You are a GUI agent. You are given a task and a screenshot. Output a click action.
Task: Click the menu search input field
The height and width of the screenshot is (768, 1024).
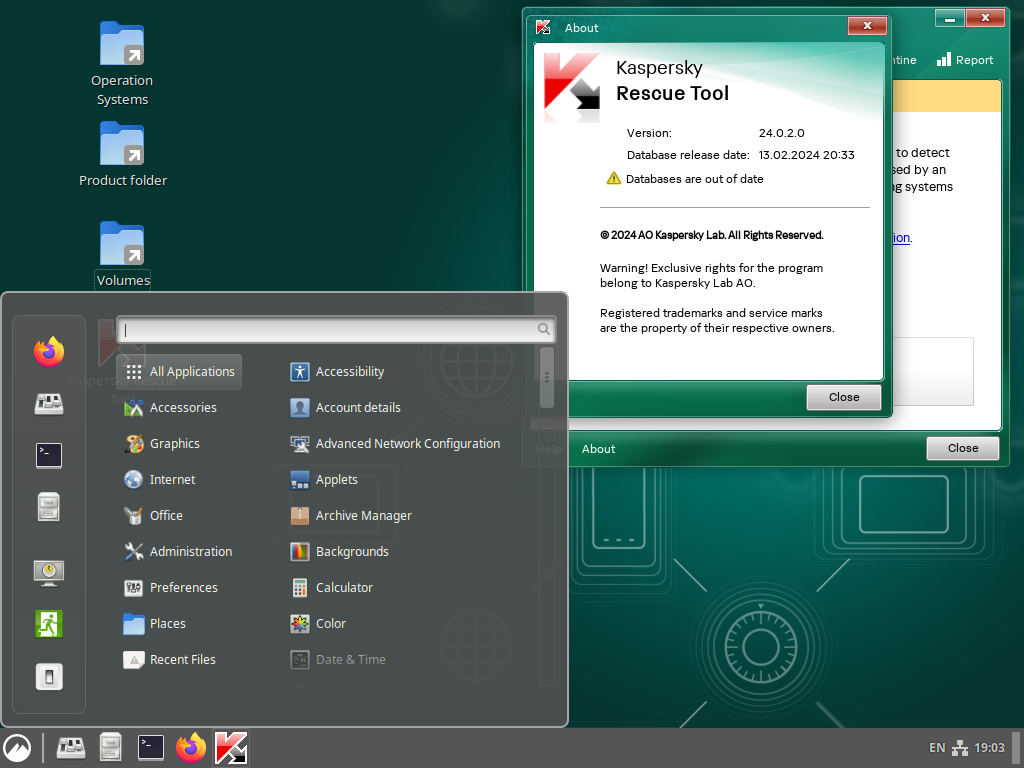(336, 329)
